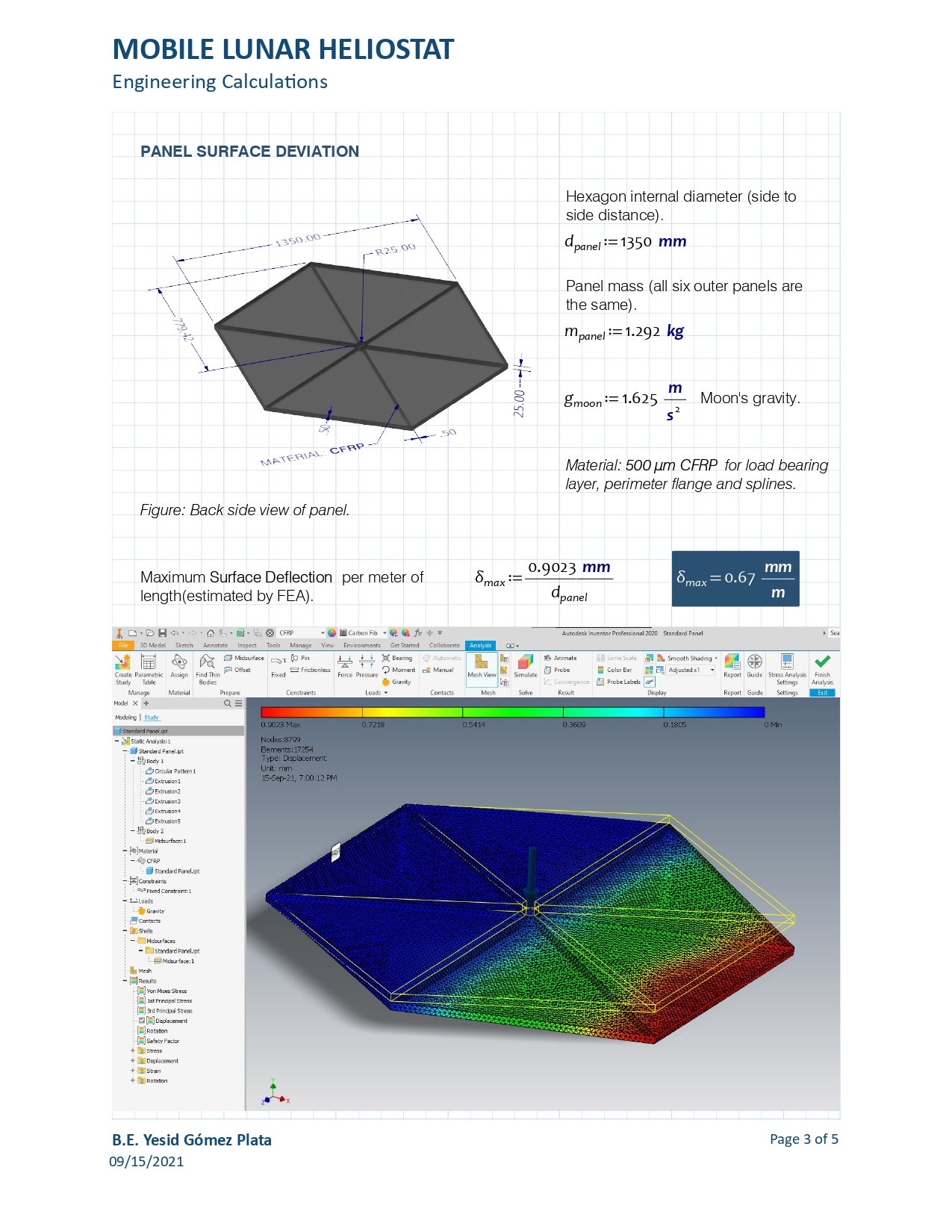The width and height of the screenshot is (952, 1232).
Task: Select Fixed Constraint:1 in browser
Action: (164, 891)
